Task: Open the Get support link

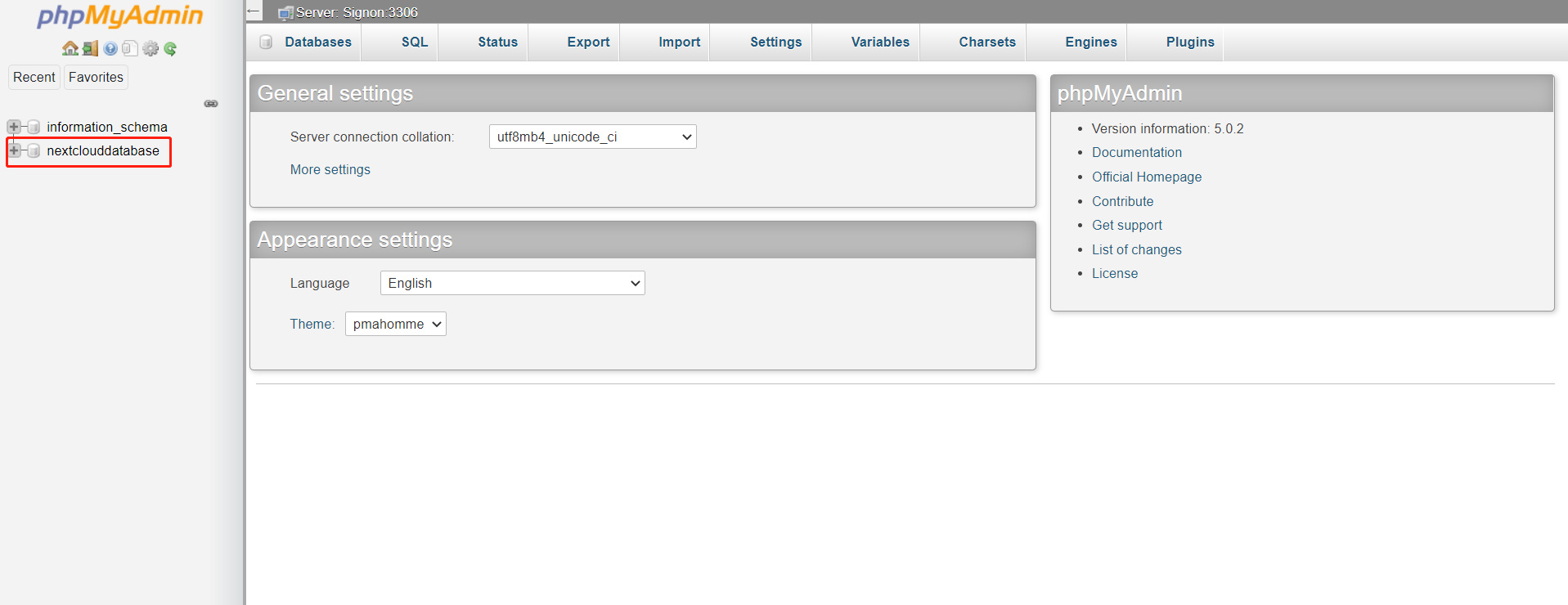Action: tap(1127, 225)
